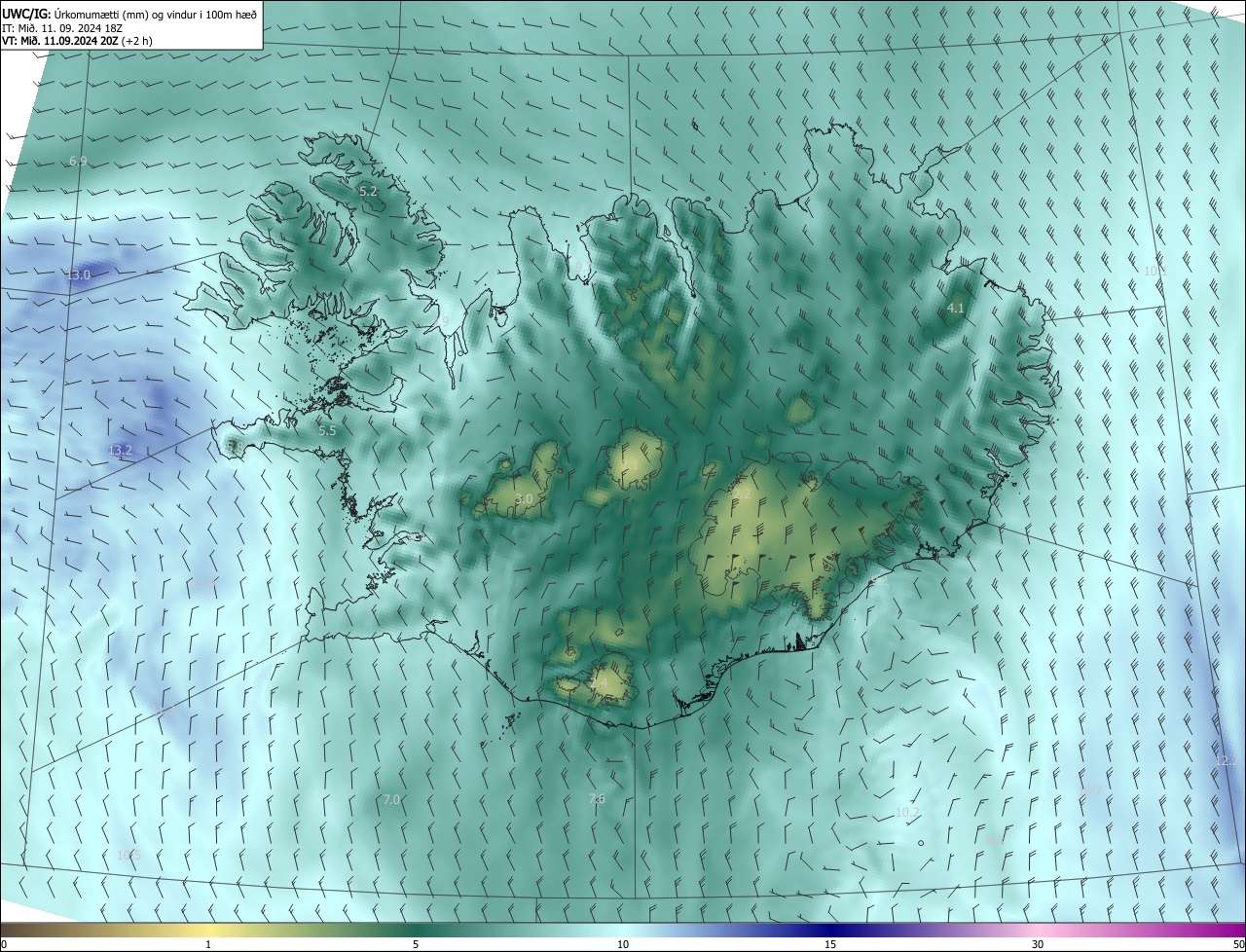Screen dimensions: 1246x952
Task: Click the colorbar tick label 30
Action: (1038, 944)
